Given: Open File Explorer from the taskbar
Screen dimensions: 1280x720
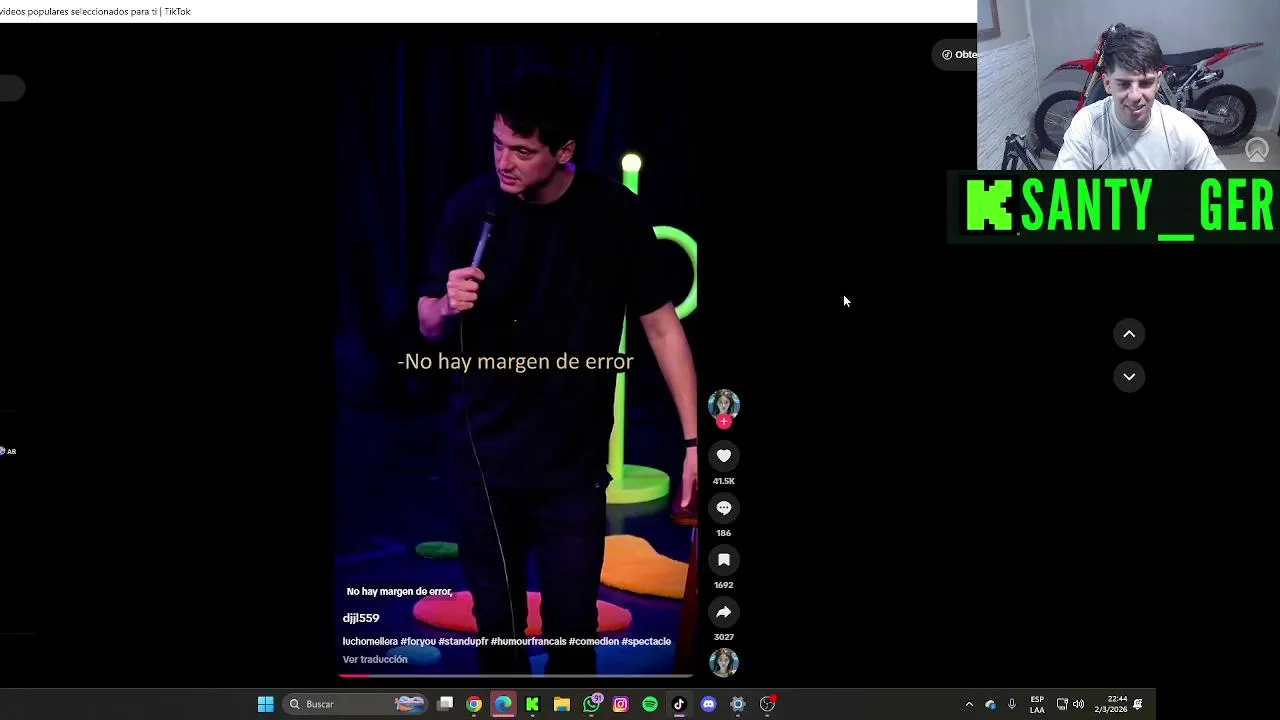Looking at the screenshot, I should pos(562,704).
